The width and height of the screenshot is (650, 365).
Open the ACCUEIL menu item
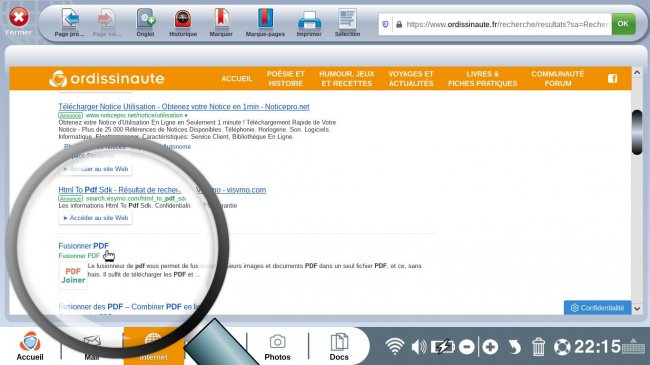point(237,79)
